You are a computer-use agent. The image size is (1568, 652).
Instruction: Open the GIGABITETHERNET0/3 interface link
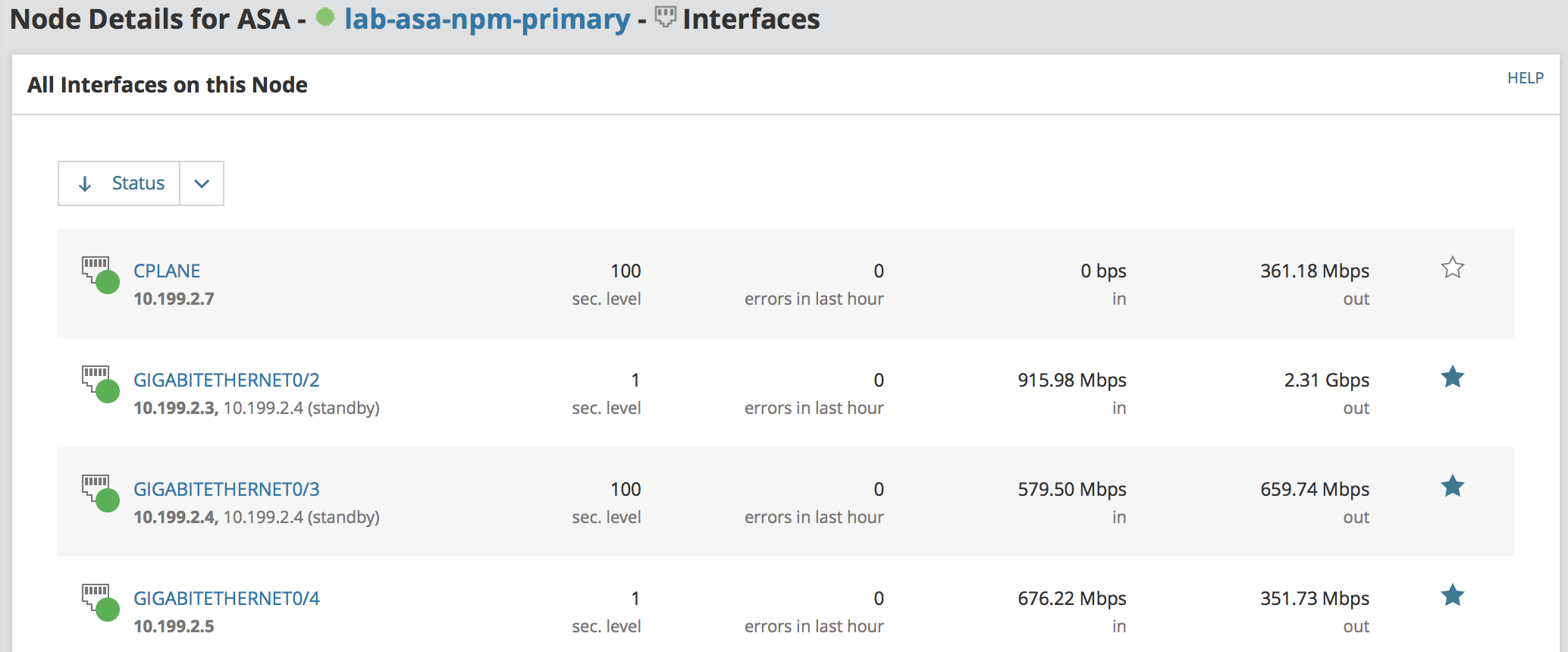coord(227,489)
